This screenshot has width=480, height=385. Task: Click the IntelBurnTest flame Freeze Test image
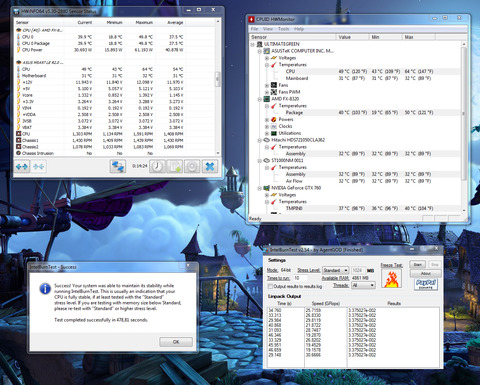click(392, 279)
